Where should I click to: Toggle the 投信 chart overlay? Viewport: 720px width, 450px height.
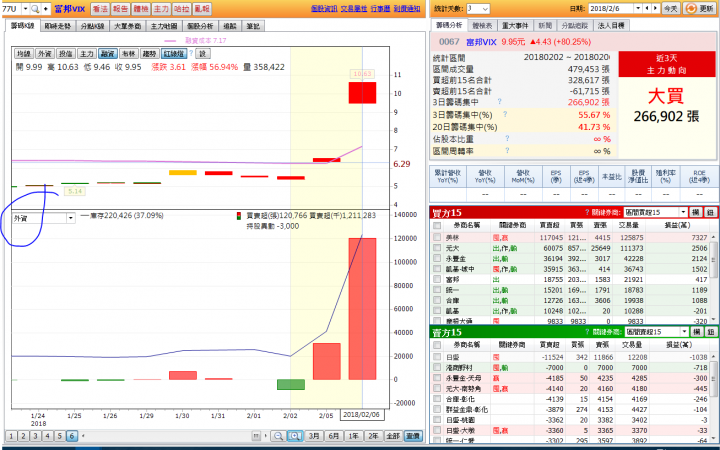65,54
